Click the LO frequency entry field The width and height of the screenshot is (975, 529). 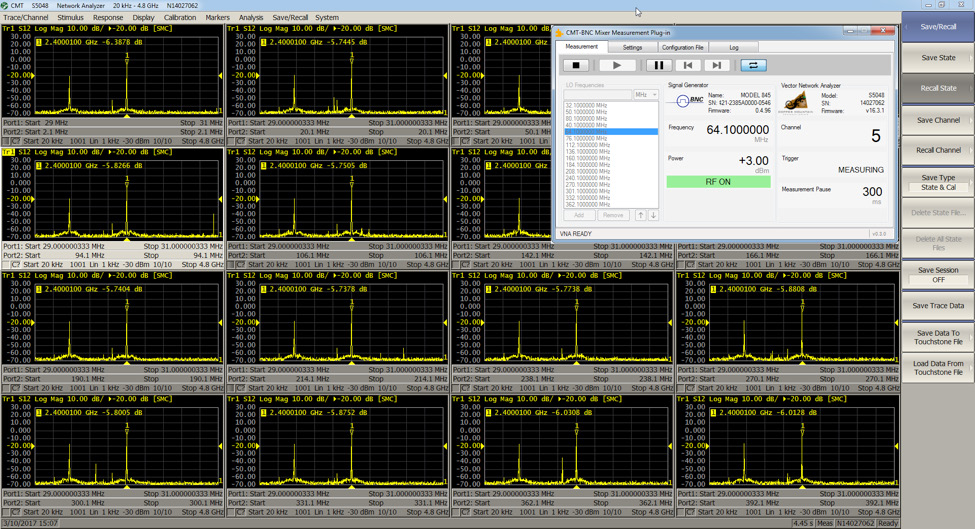pos(598,94)
